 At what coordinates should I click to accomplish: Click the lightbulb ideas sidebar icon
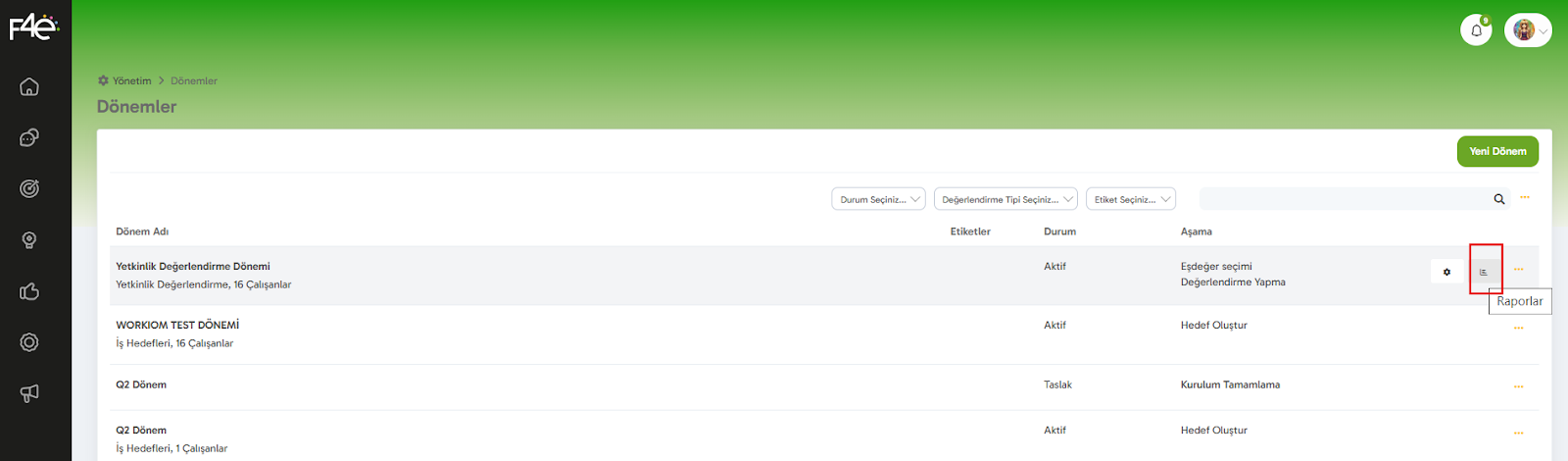(x=29, y=240)
